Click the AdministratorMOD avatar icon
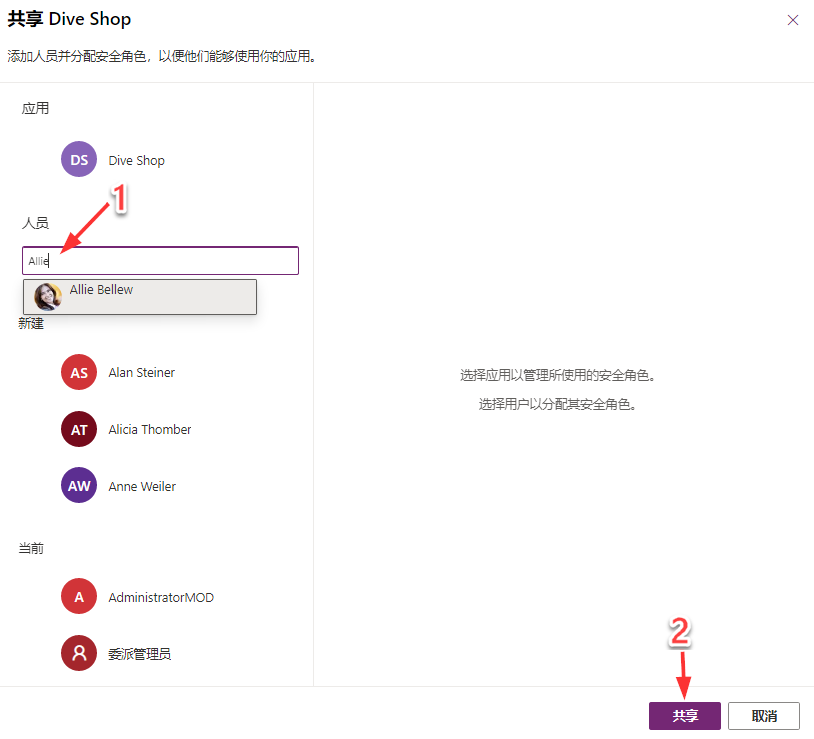 (x=78, y=596)
